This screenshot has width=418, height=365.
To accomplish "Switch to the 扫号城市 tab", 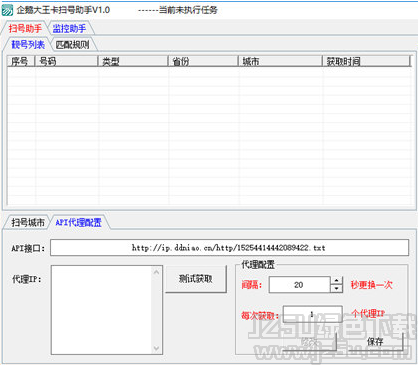I will (x=27, y=222).
